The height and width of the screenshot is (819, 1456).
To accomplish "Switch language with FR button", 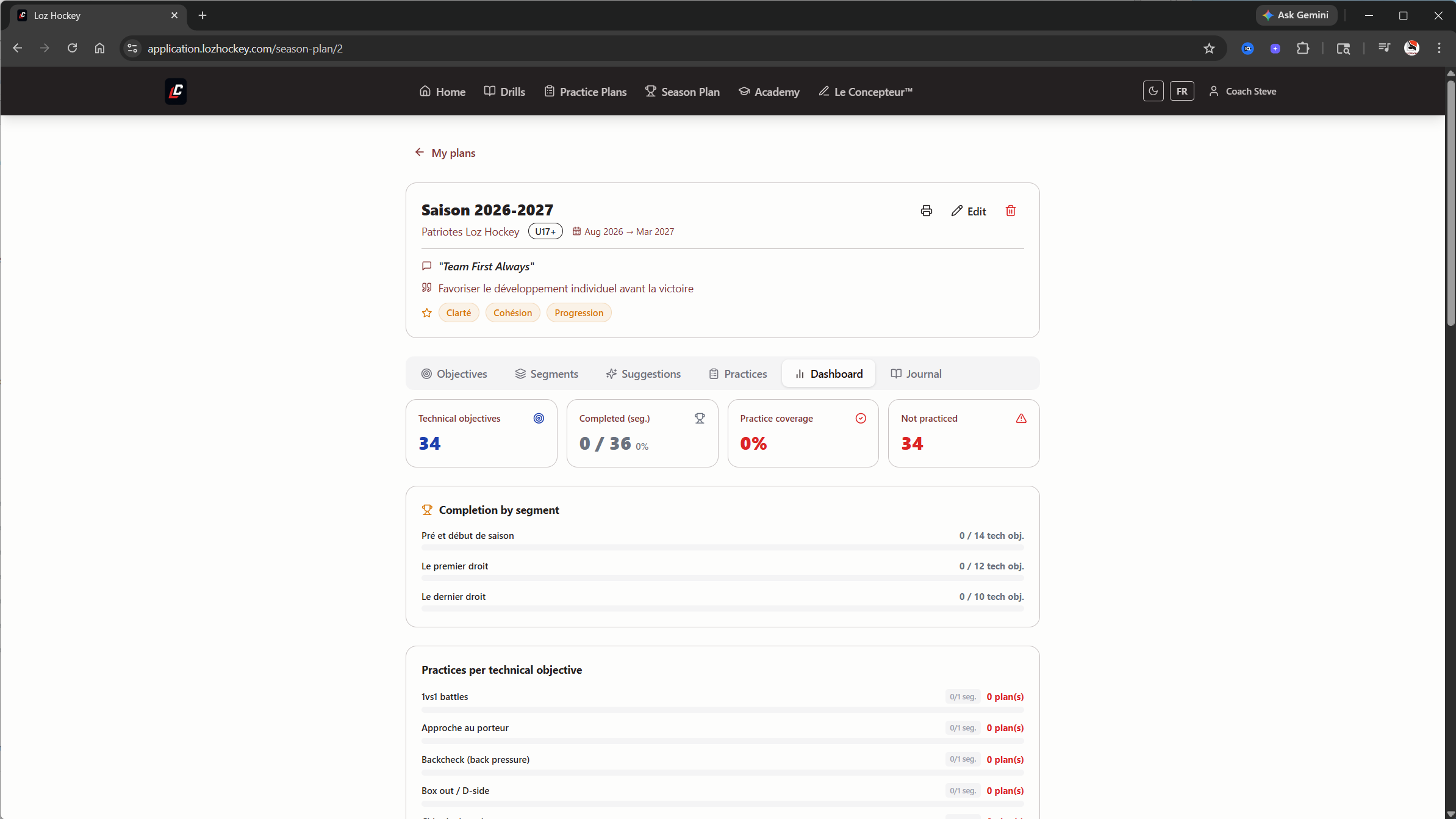I will pos(1182,91).
